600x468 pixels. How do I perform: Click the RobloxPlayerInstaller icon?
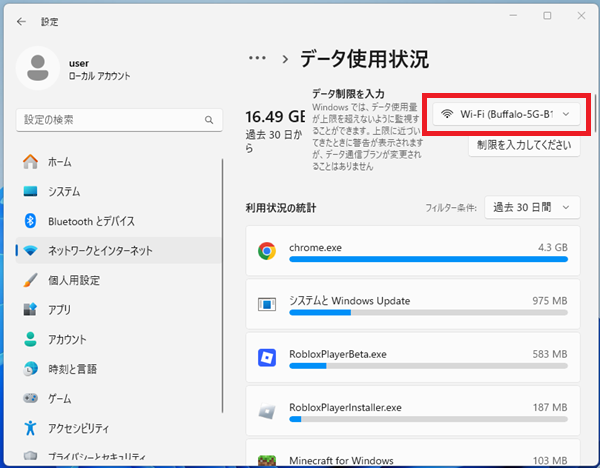267,411
